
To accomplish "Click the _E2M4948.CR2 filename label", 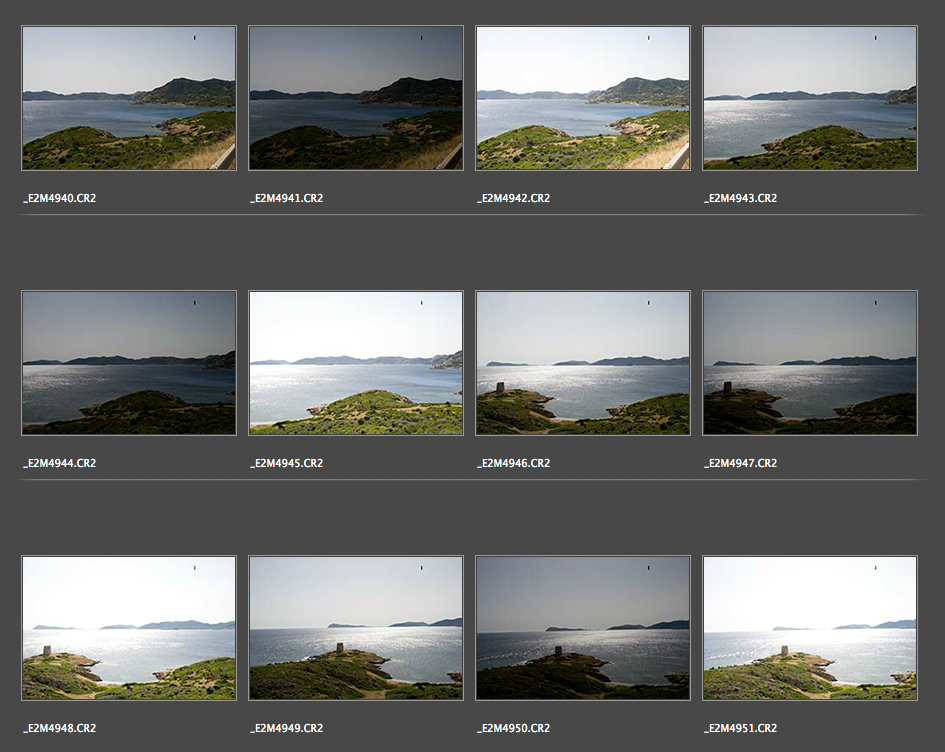I will coord(59,728).
